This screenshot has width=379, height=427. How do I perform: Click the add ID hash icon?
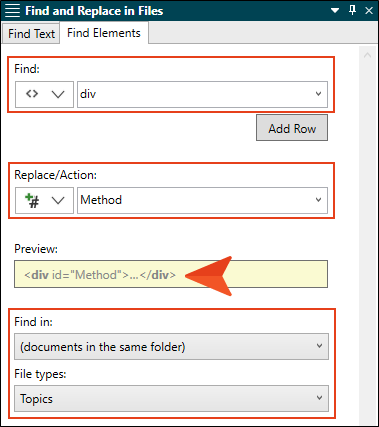click(32, 200)
